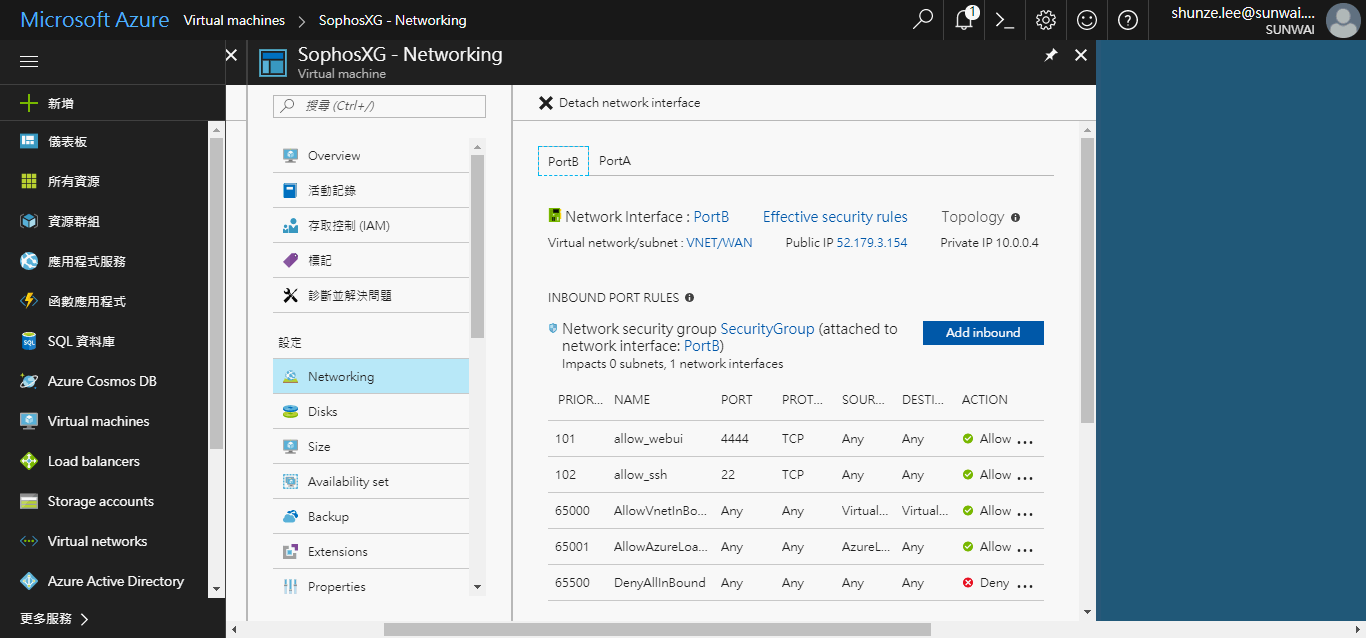The width and height of the screenshot is (1366, 638).
Task: Open Disks in settings menu
Action: pyautogui.click(x=371, y=412)
